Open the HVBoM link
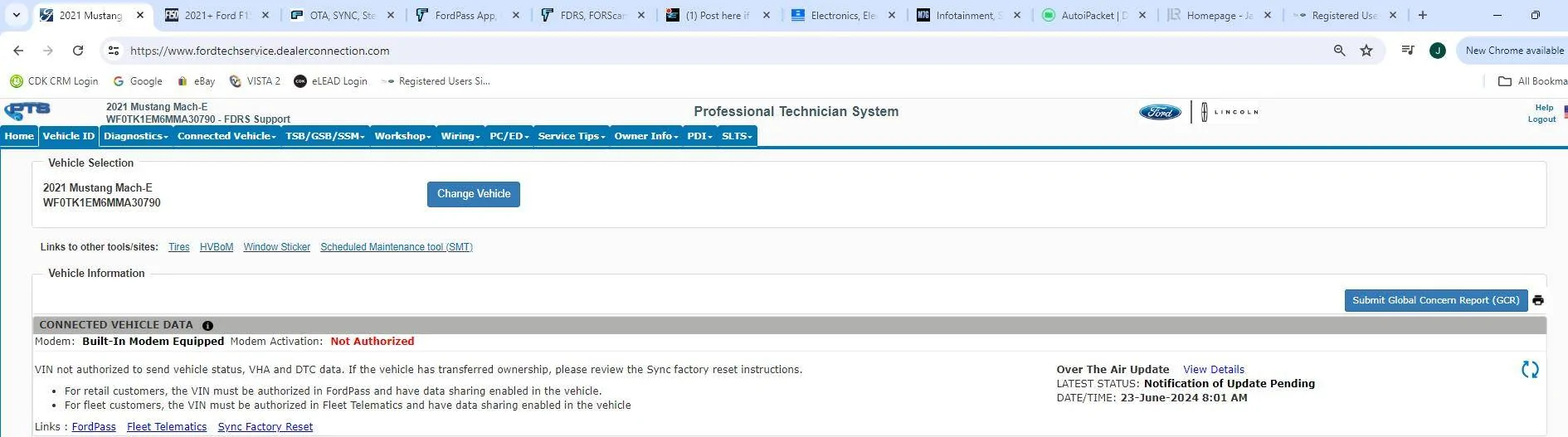This screenshot has width=1568, height=437. tap(217, 247)
